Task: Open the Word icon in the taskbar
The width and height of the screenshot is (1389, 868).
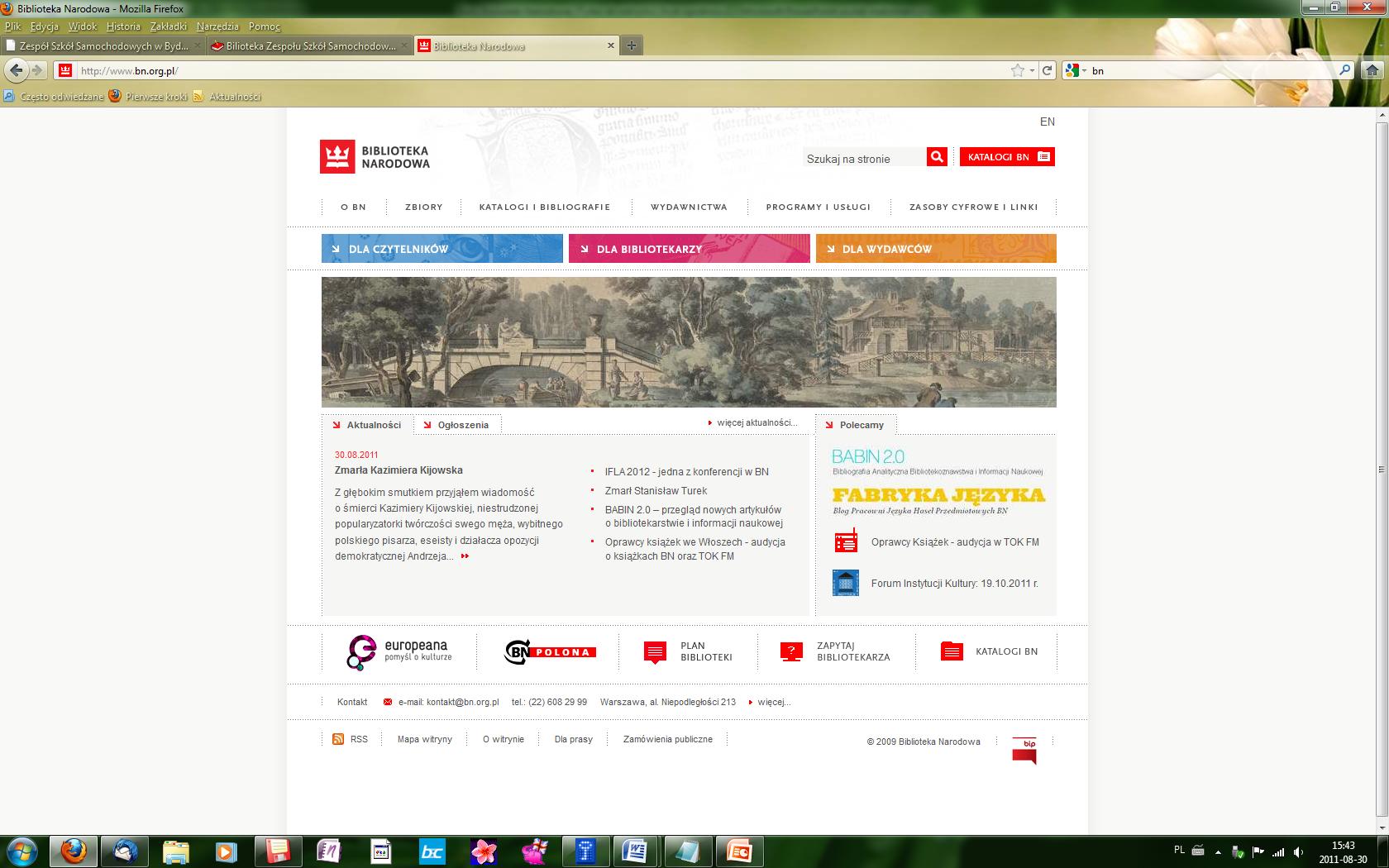Action: 637,851
